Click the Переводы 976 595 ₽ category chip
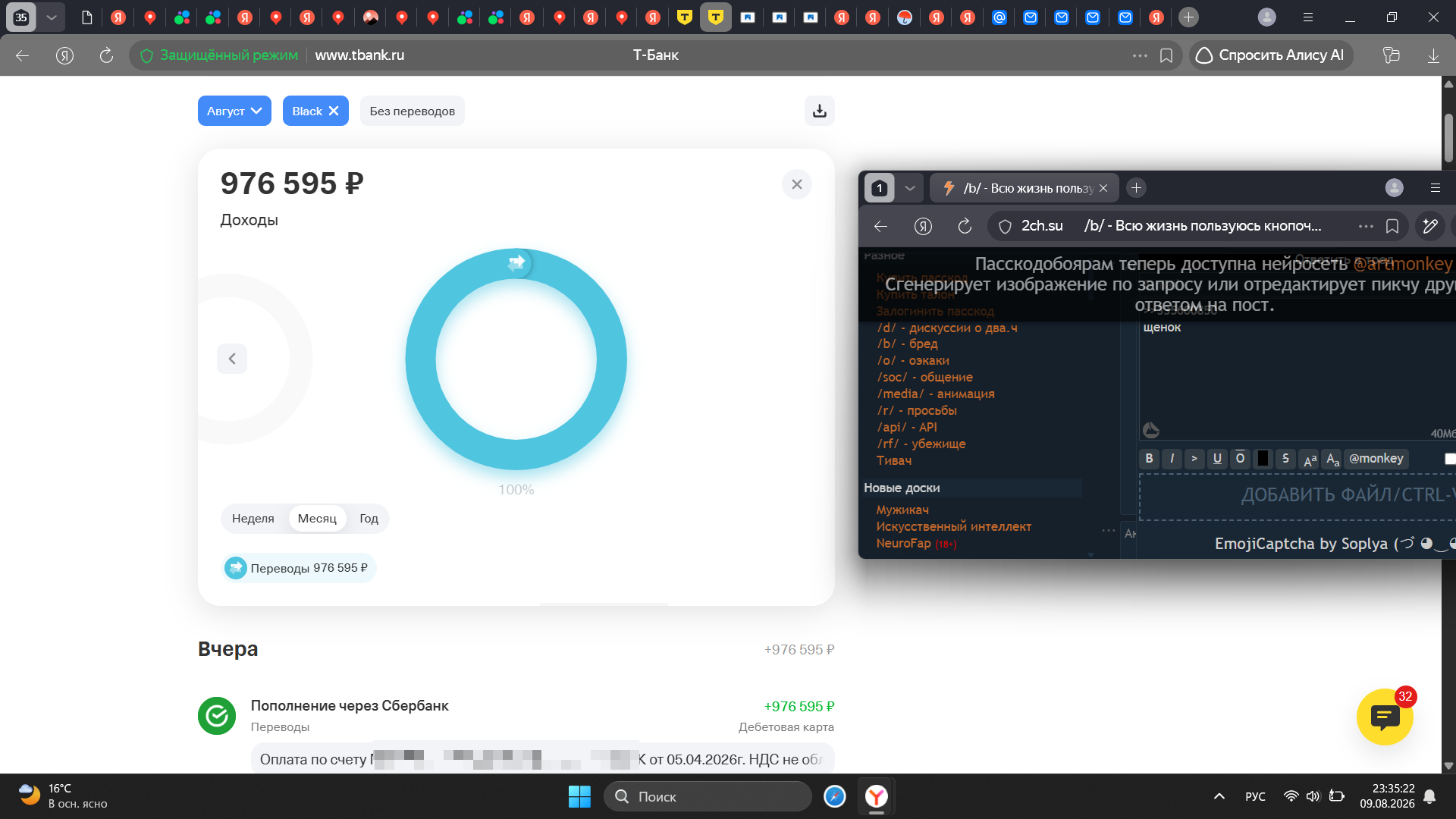 [299, 568]
